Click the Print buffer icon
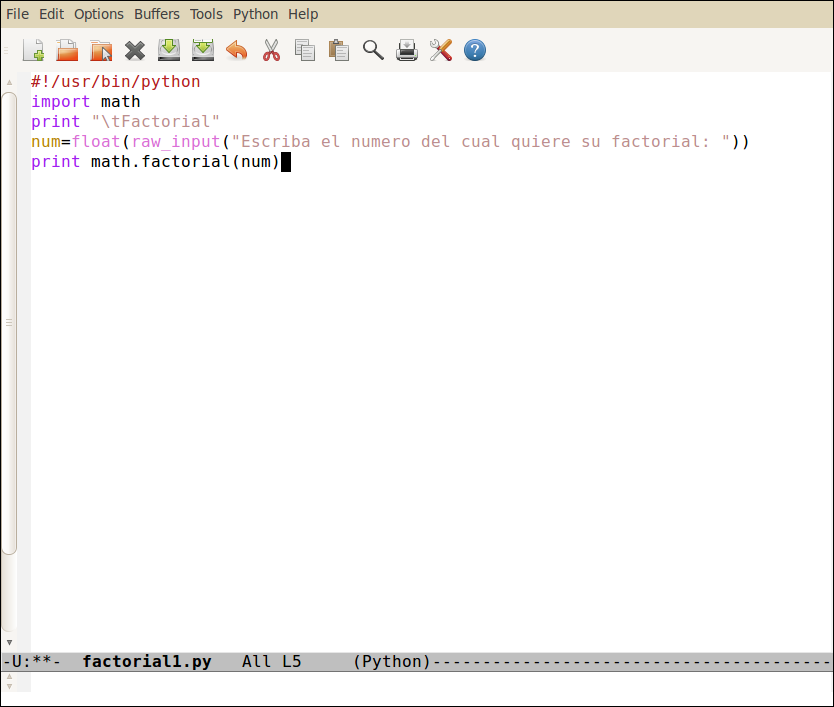Image resolution: width=834 pixels, height=707 pixels. coord(407,51)
